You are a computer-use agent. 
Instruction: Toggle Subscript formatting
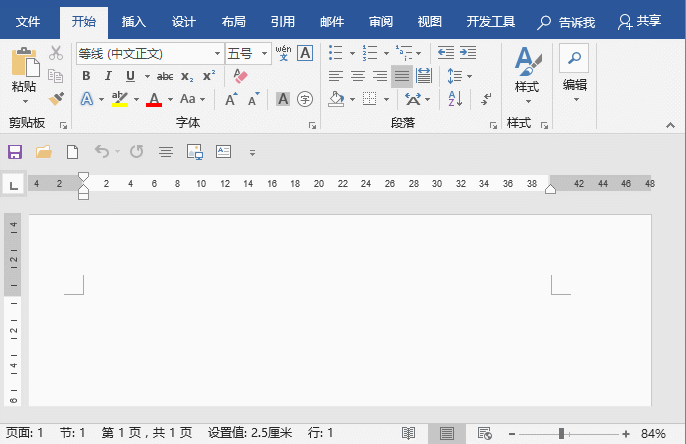(x=187, y=76)
